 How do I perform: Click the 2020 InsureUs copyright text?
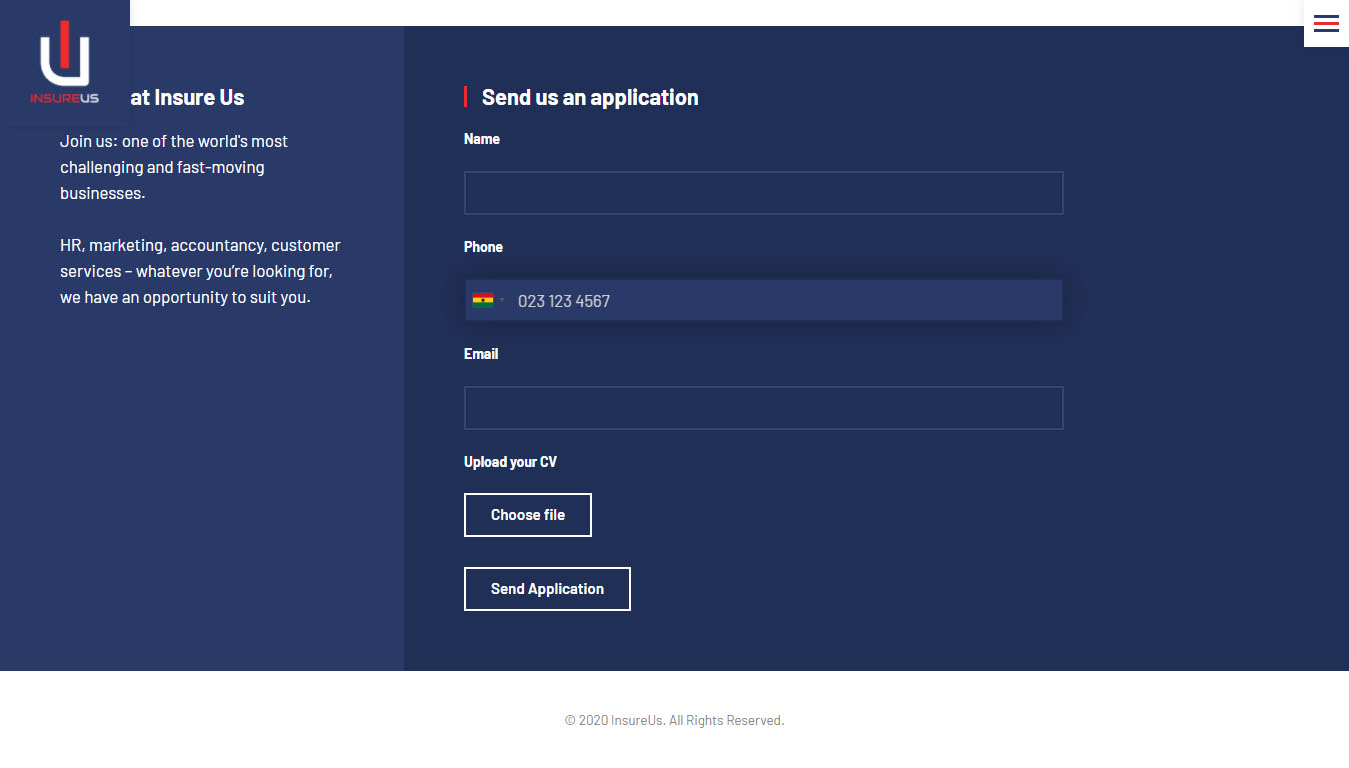click(674, 720)
